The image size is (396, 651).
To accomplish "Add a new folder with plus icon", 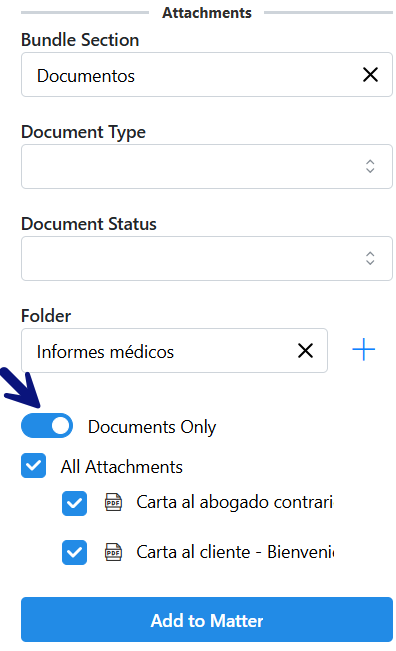I will [x=363, y=350].
